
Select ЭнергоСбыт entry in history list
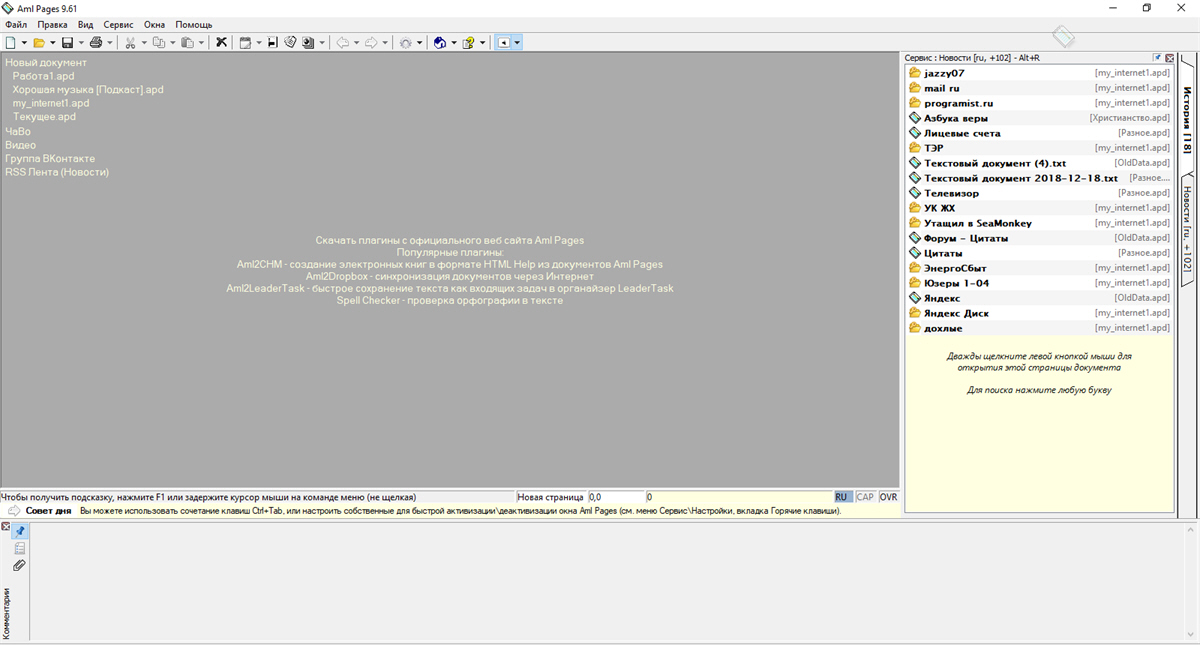pos(1039,268)
